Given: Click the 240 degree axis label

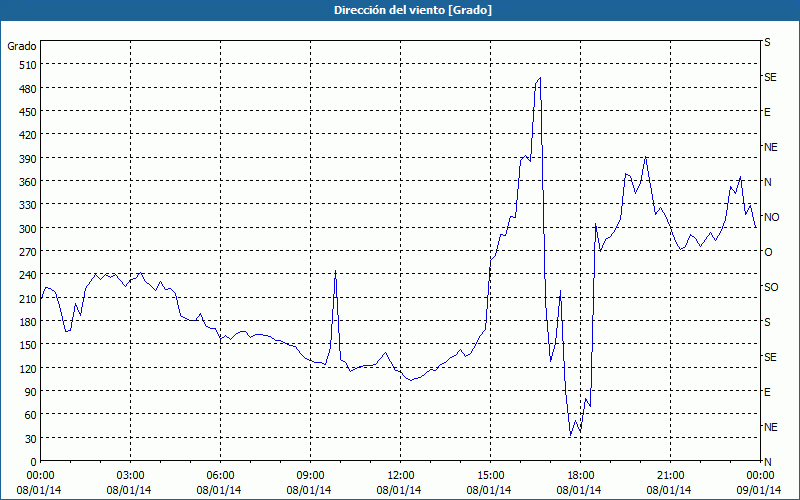Looking at the screenshot, I should (27, 275).
